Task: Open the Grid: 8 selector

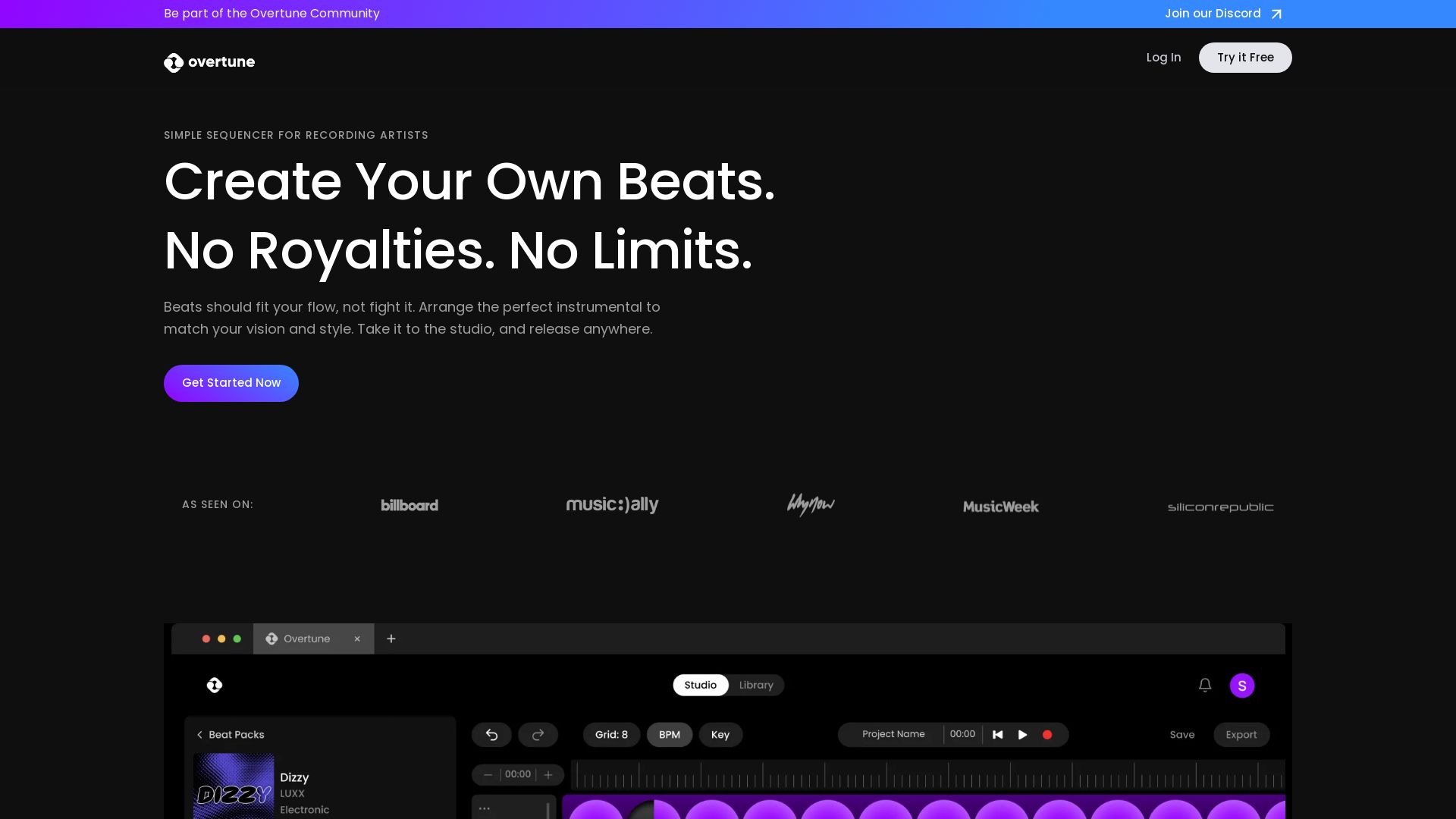Action: coord(611,735)
